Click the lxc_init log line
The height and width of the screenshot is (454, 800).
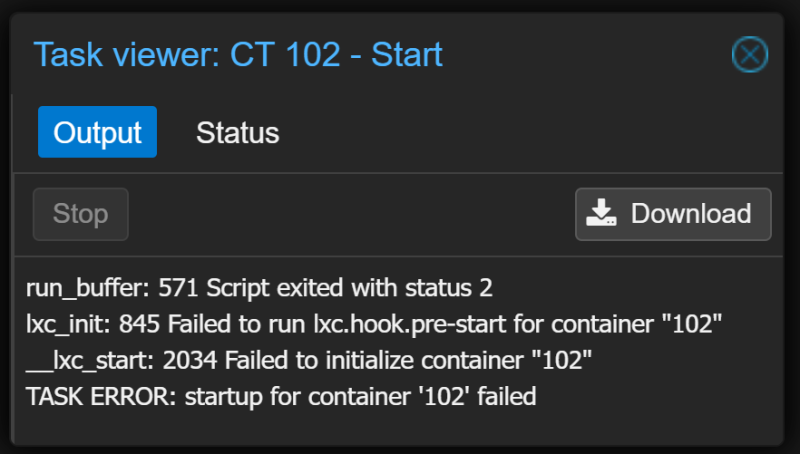(374, 324)
